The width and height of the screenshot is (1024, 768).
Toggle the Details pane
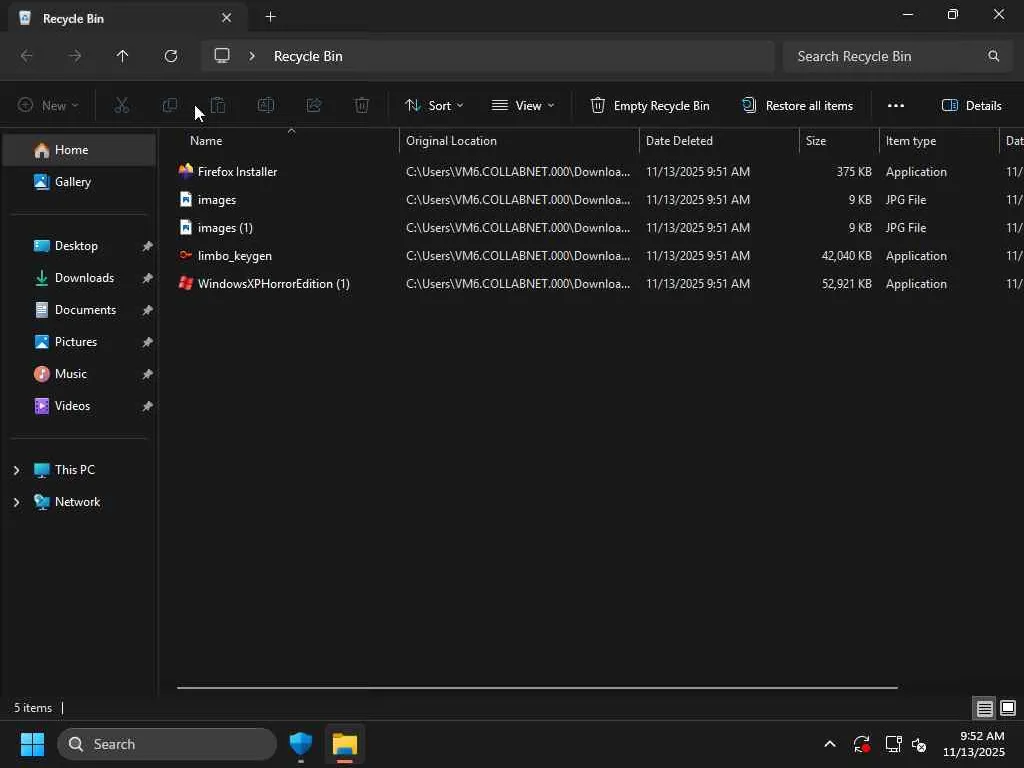972,105
